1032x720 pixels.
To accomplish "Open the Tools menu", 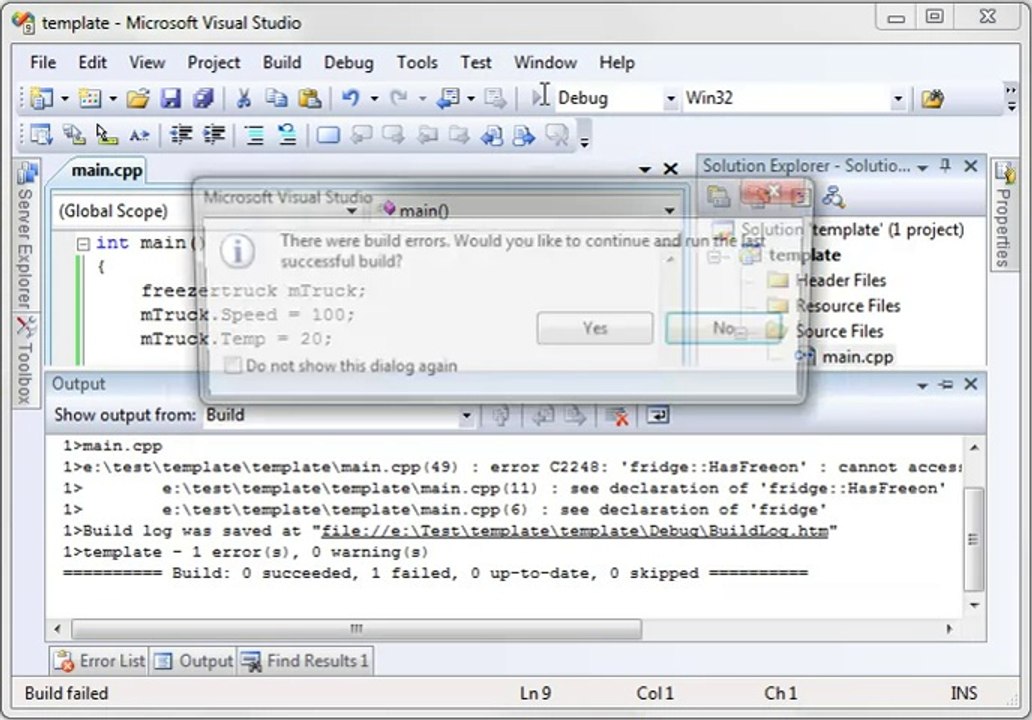I will 417,63.
